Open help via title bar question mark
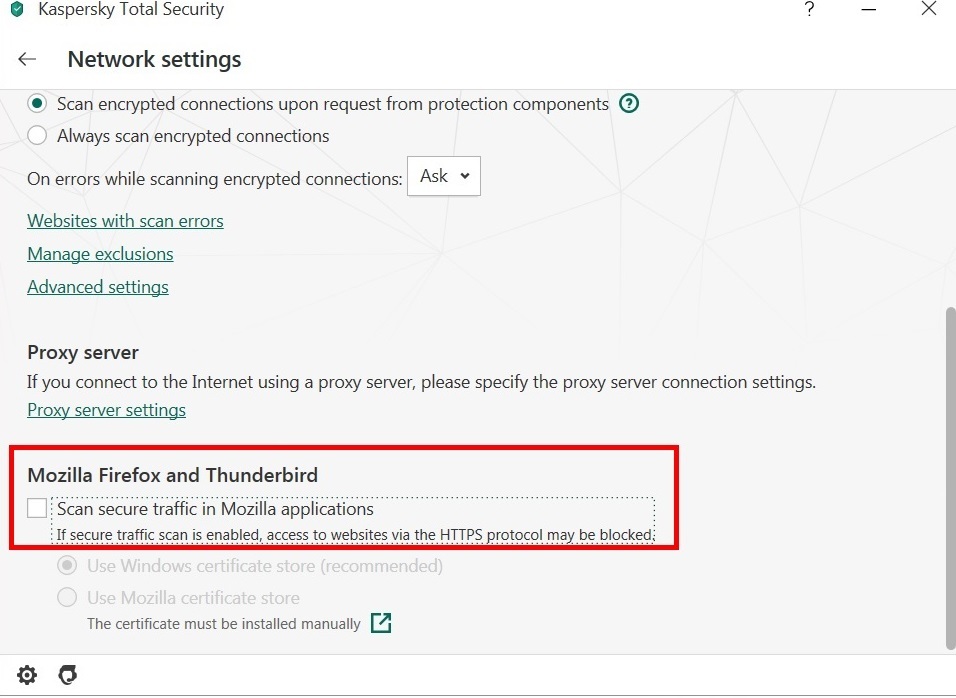 pos(809,10)
